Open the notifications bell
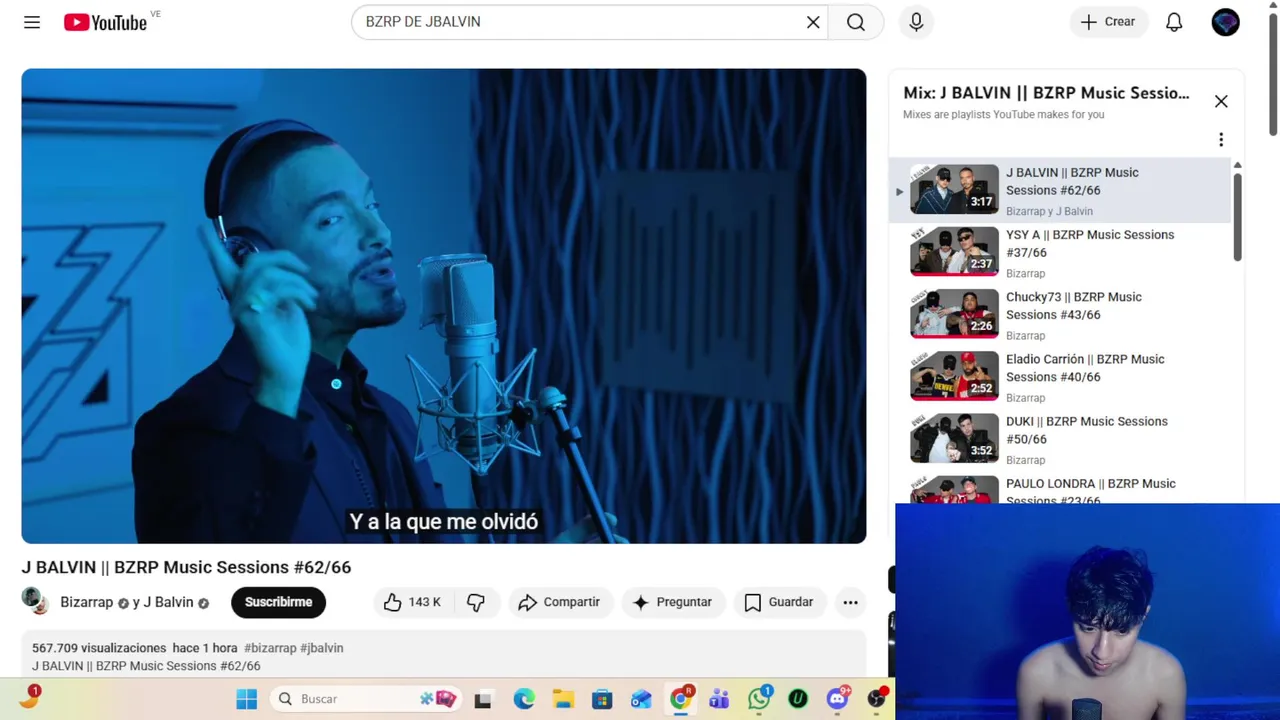This screenshot has width=1280, height=720. pos(1174,22)
